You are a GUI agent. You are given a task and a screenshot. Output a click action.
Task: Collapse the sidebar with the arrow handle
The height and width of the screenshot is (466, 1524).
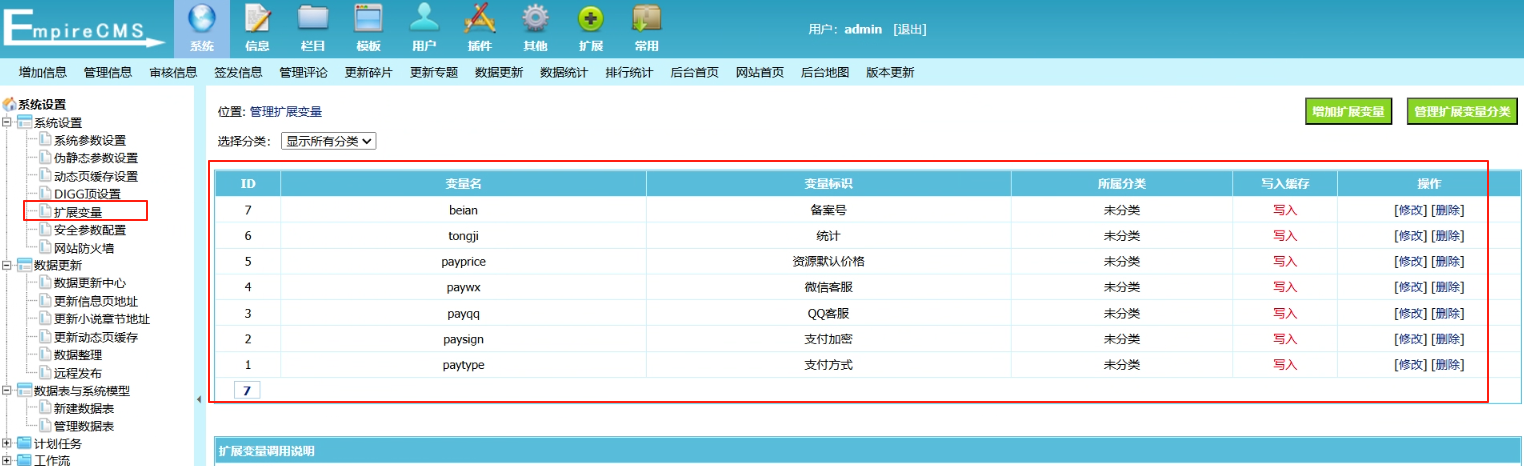198,399
